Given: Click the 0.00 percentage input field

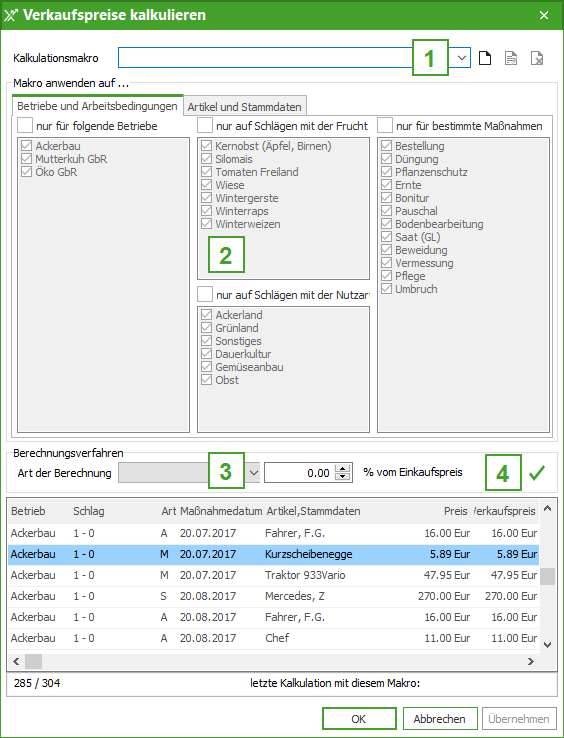Looking at the screenshot, I should 300,473.
